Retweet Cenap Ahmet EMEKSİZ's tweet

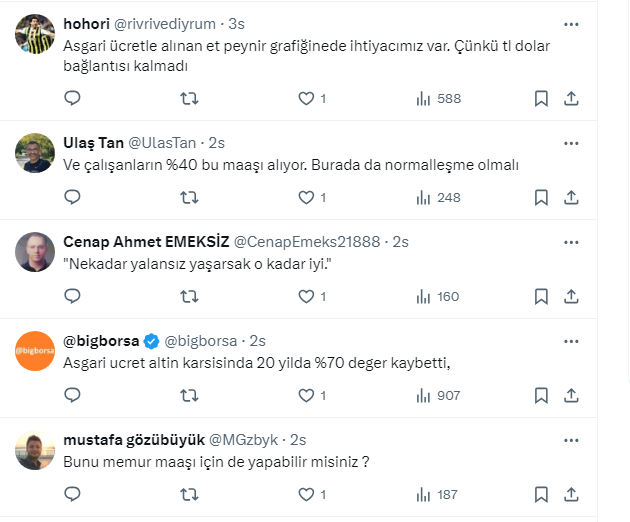(x=188, y=296)
